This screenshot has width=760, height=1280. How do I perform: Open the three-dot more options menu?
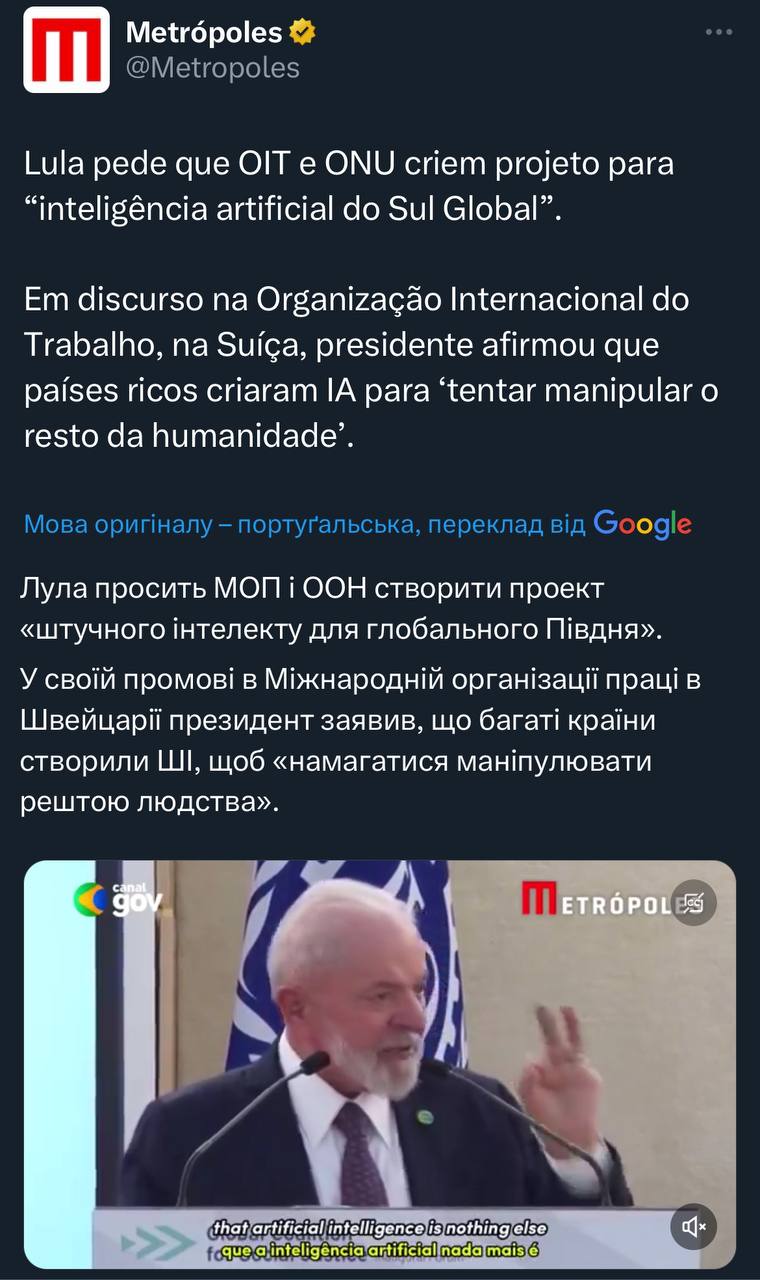click(719, 33)
